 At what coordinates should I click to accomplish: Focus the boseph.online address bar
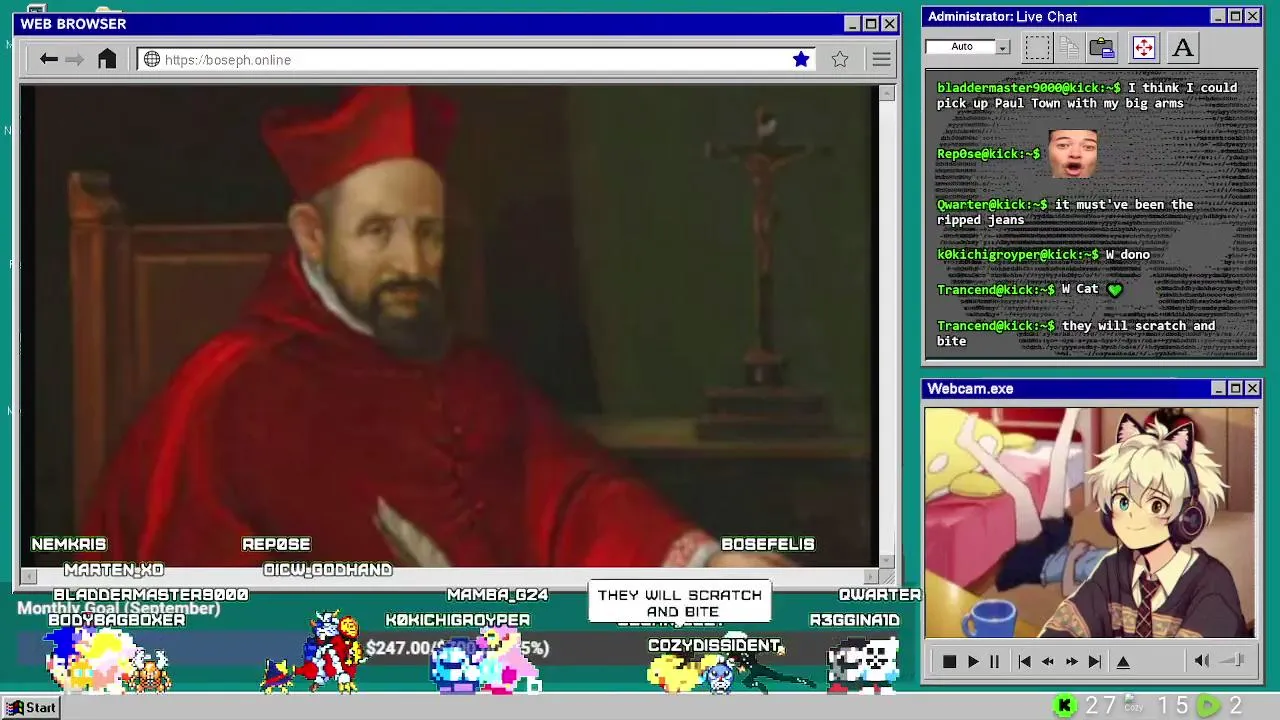tap(475, 60)
